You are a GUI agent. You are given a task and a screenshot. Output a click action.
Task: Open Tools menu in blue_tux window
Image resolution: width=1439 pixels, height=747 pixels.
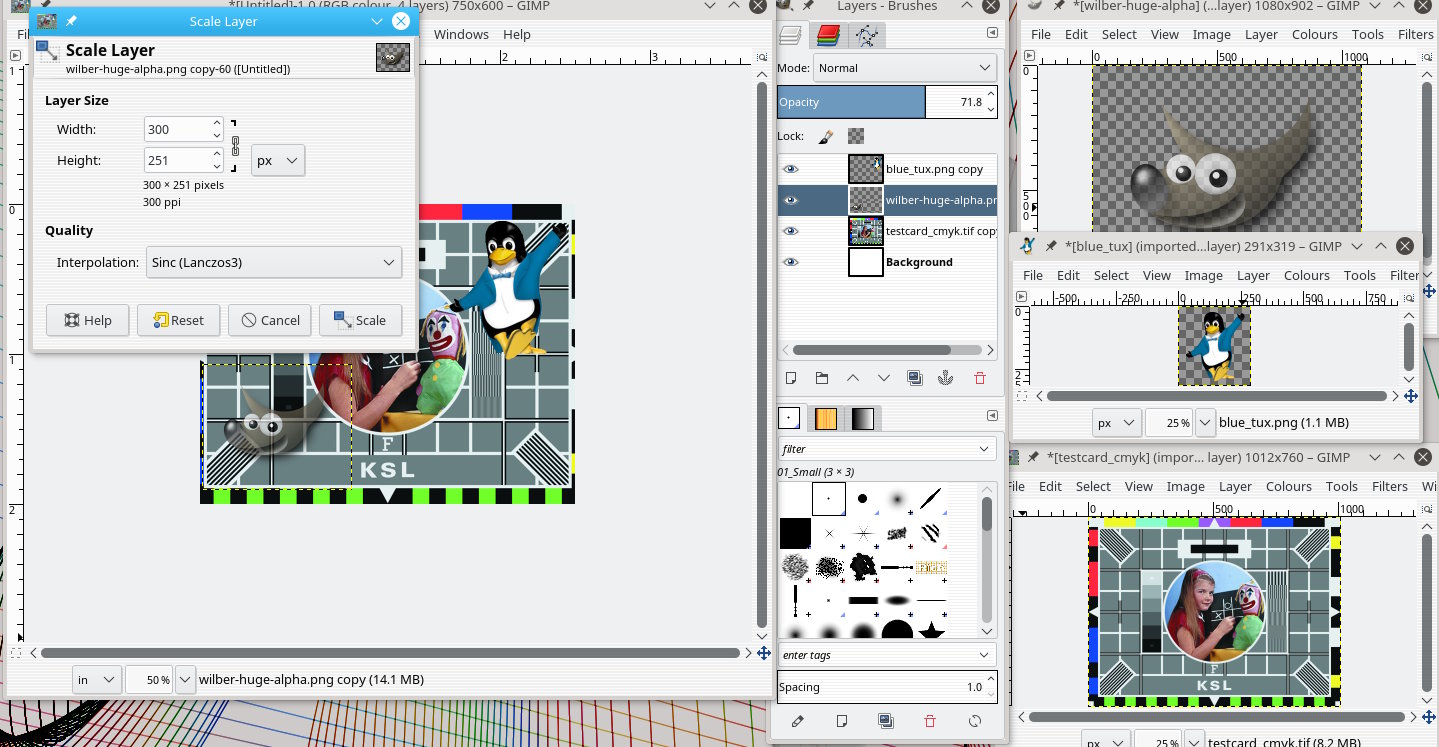(1359, 275)
